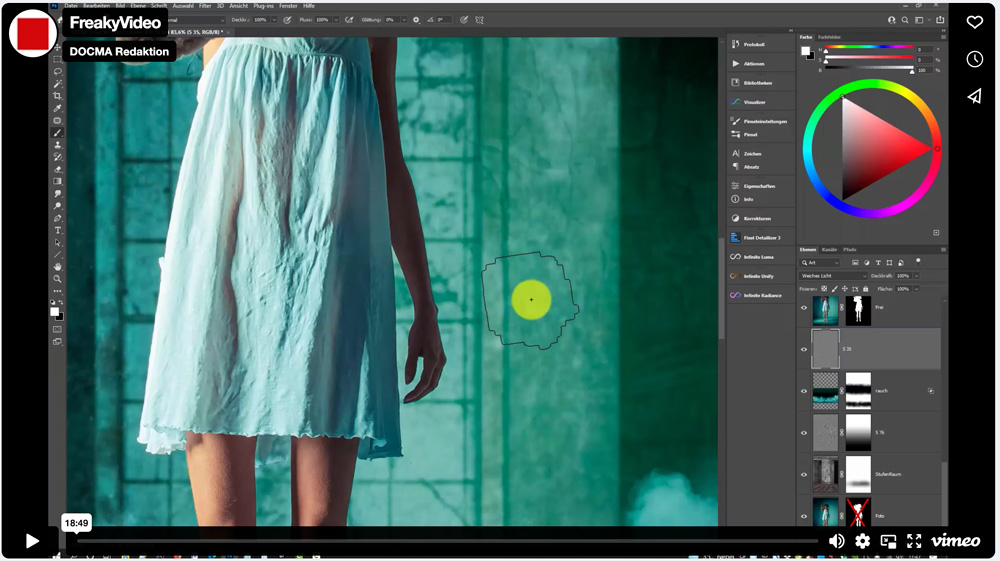
Task: Click the FreakyVideo title link
Action: (x=115, y=22)
